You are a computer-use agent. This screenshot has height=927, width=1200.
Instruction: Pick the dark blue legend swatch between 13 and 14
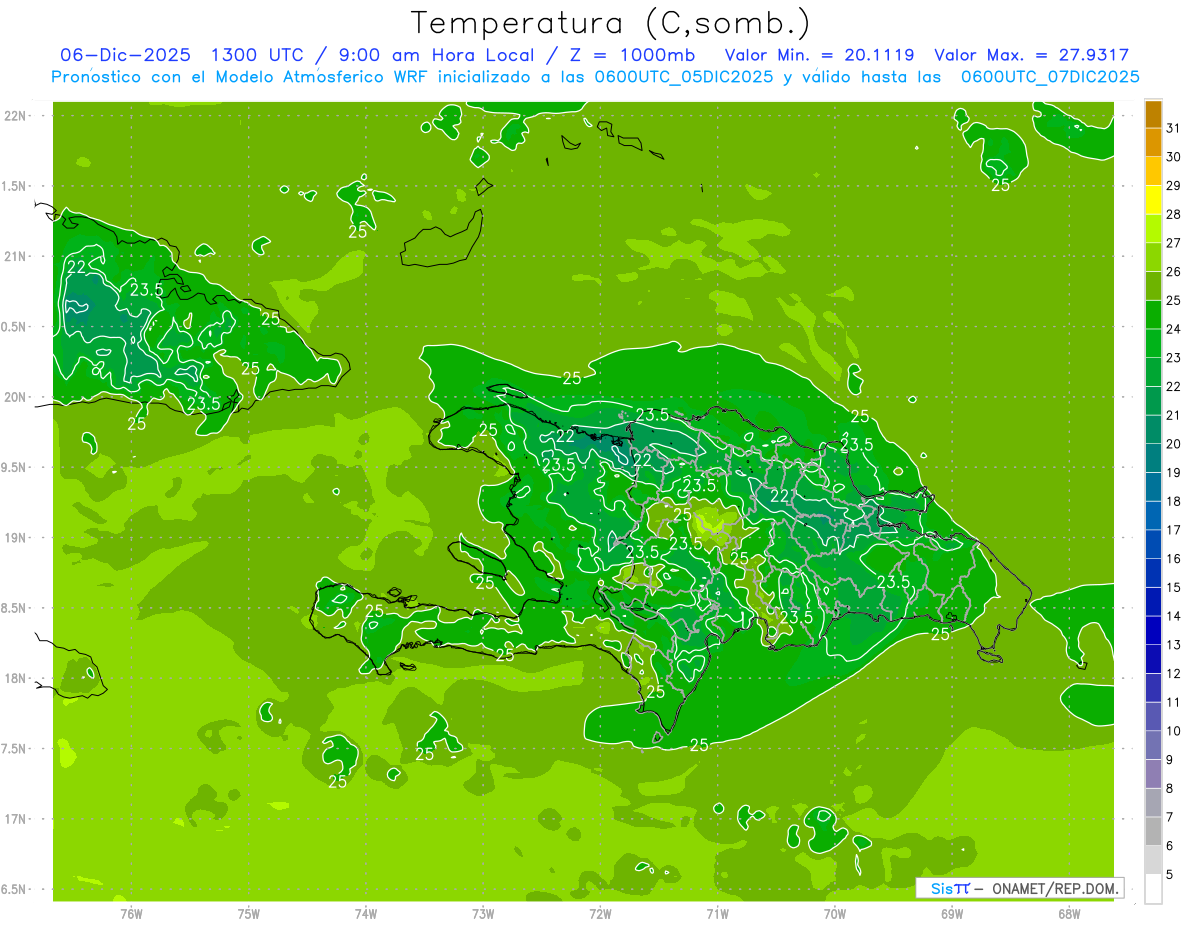[1154, 631]
